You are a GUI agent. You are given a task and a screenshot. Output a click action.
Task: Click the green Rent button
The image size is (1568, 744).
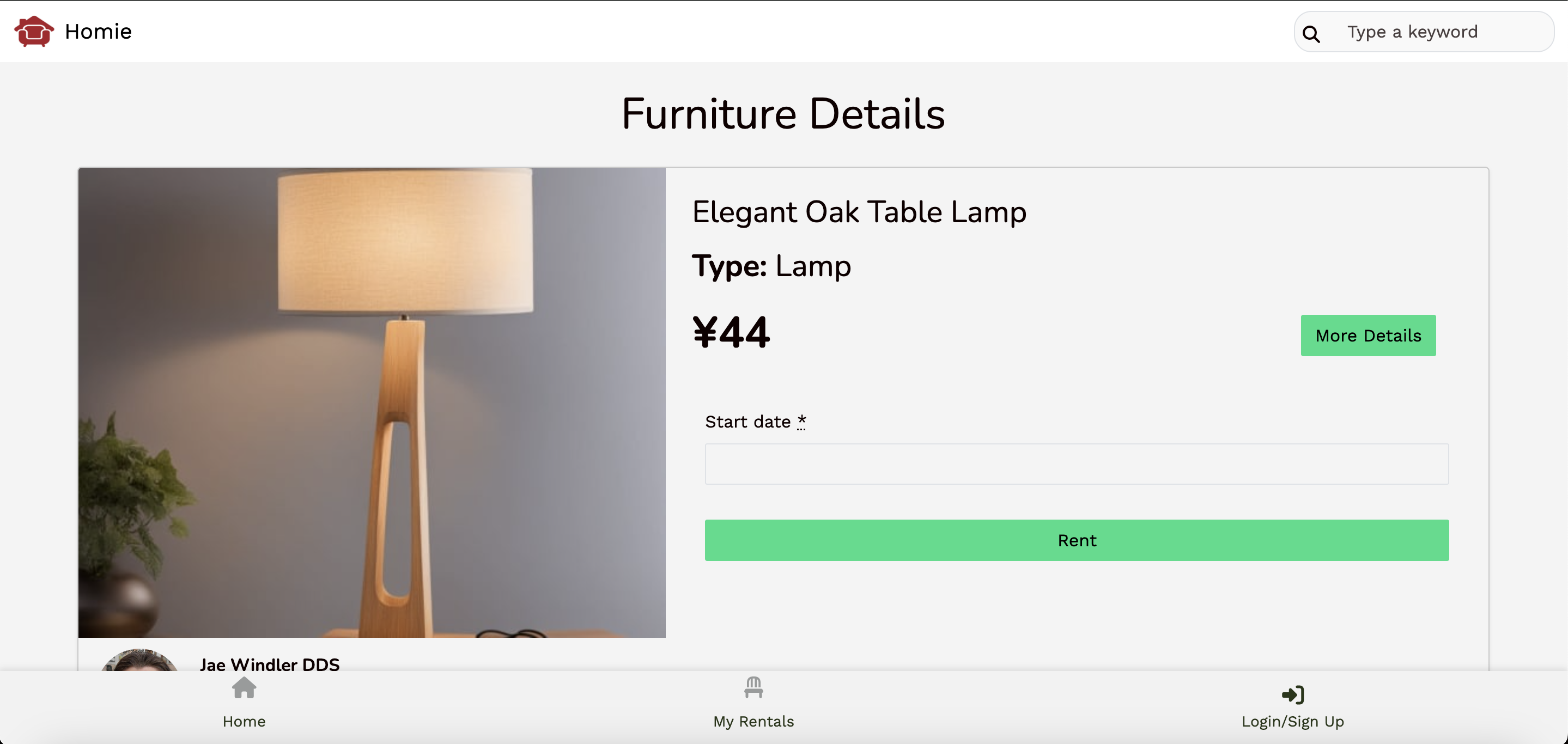1077,540
